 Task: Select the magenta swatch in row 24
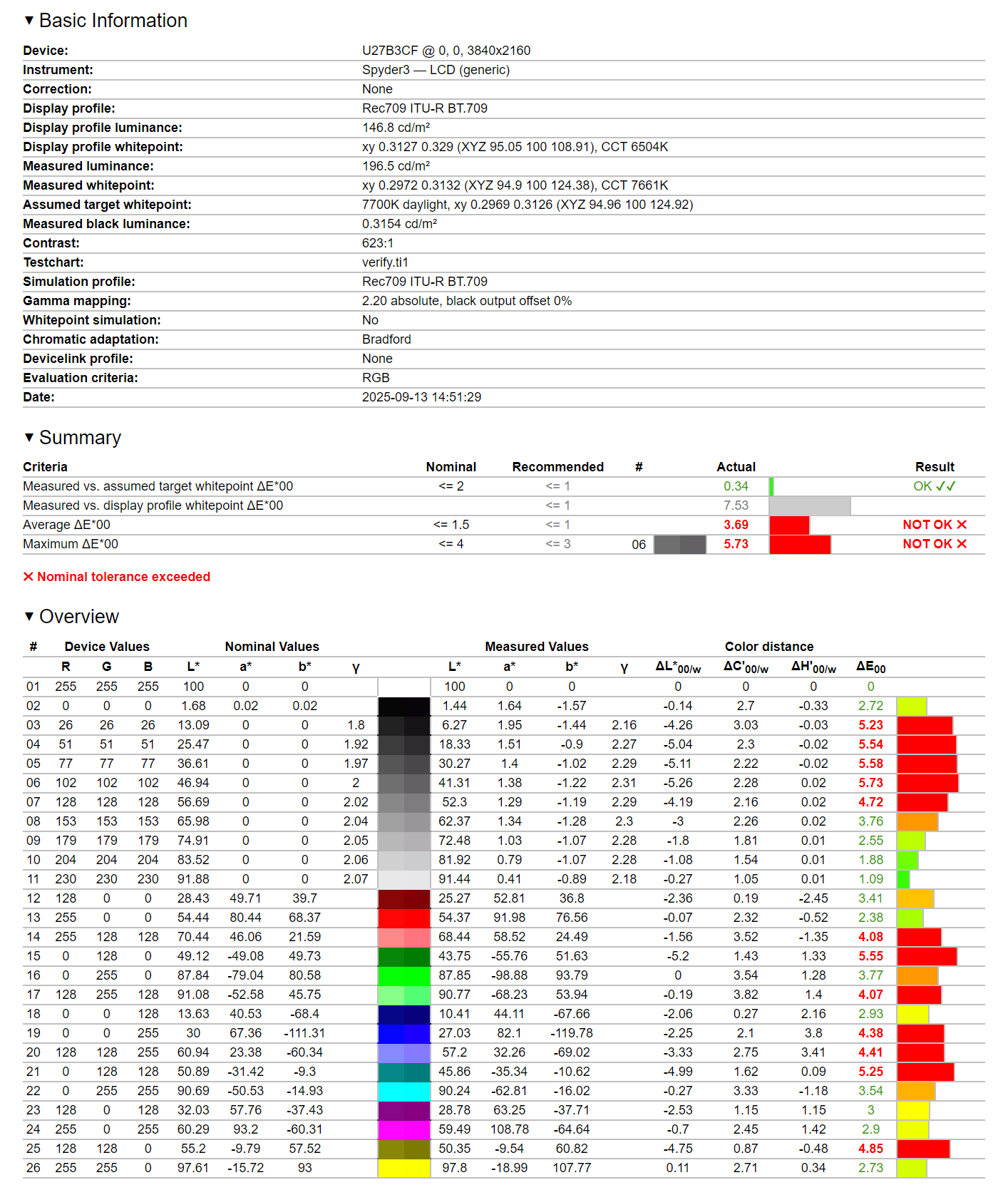coord(404,1129)
